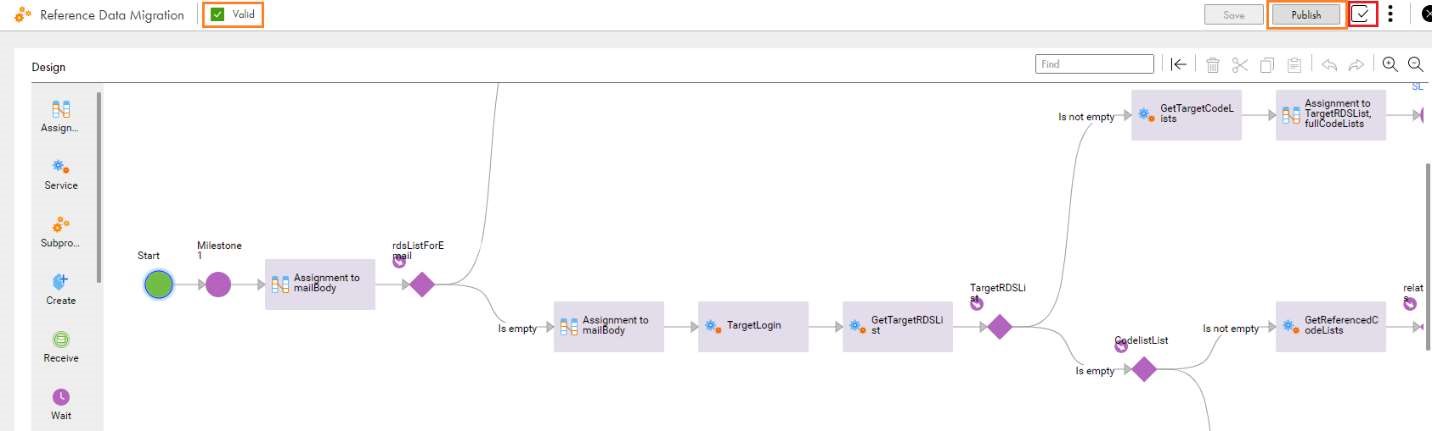Image resolution: width=1432 pixels, height=431 pixels.
Task: Click the Design panel heading
Action: [48, 67]
